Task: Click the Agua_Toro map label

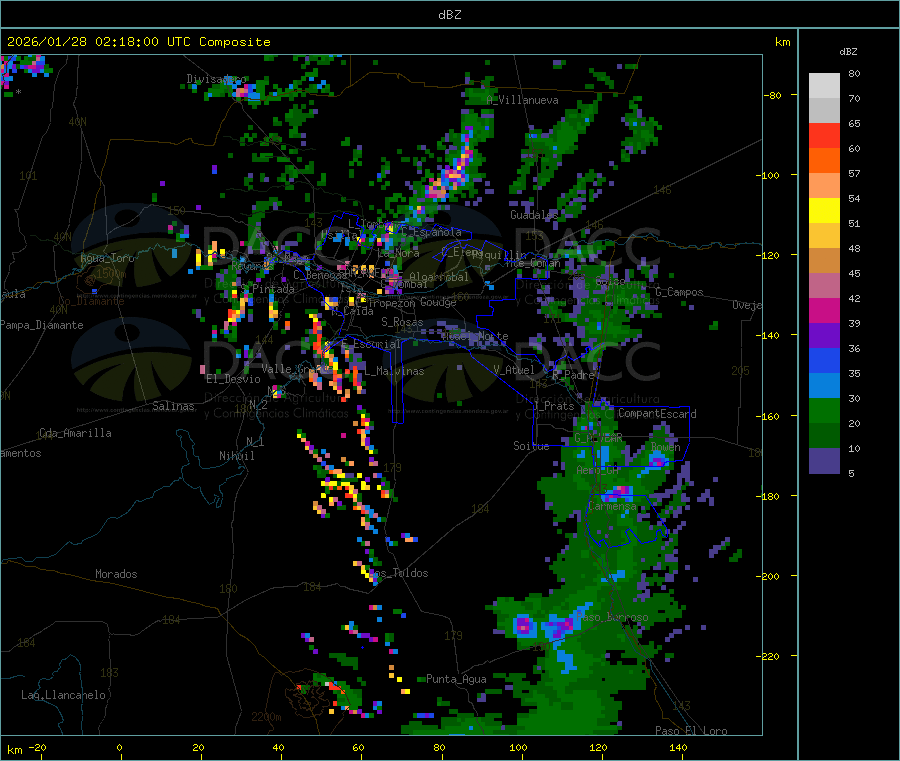Action: [107, 258]
